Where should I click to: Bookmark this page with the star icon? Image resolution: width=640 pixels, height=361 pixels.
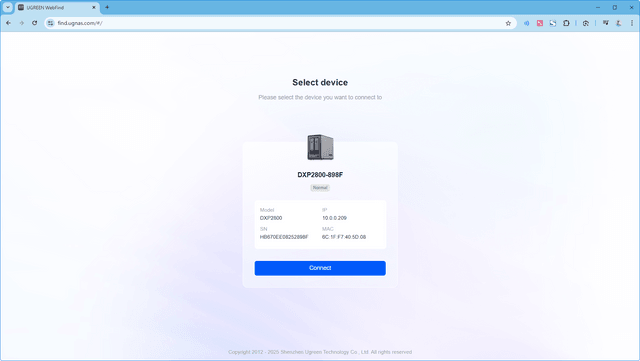pos(508,23)
